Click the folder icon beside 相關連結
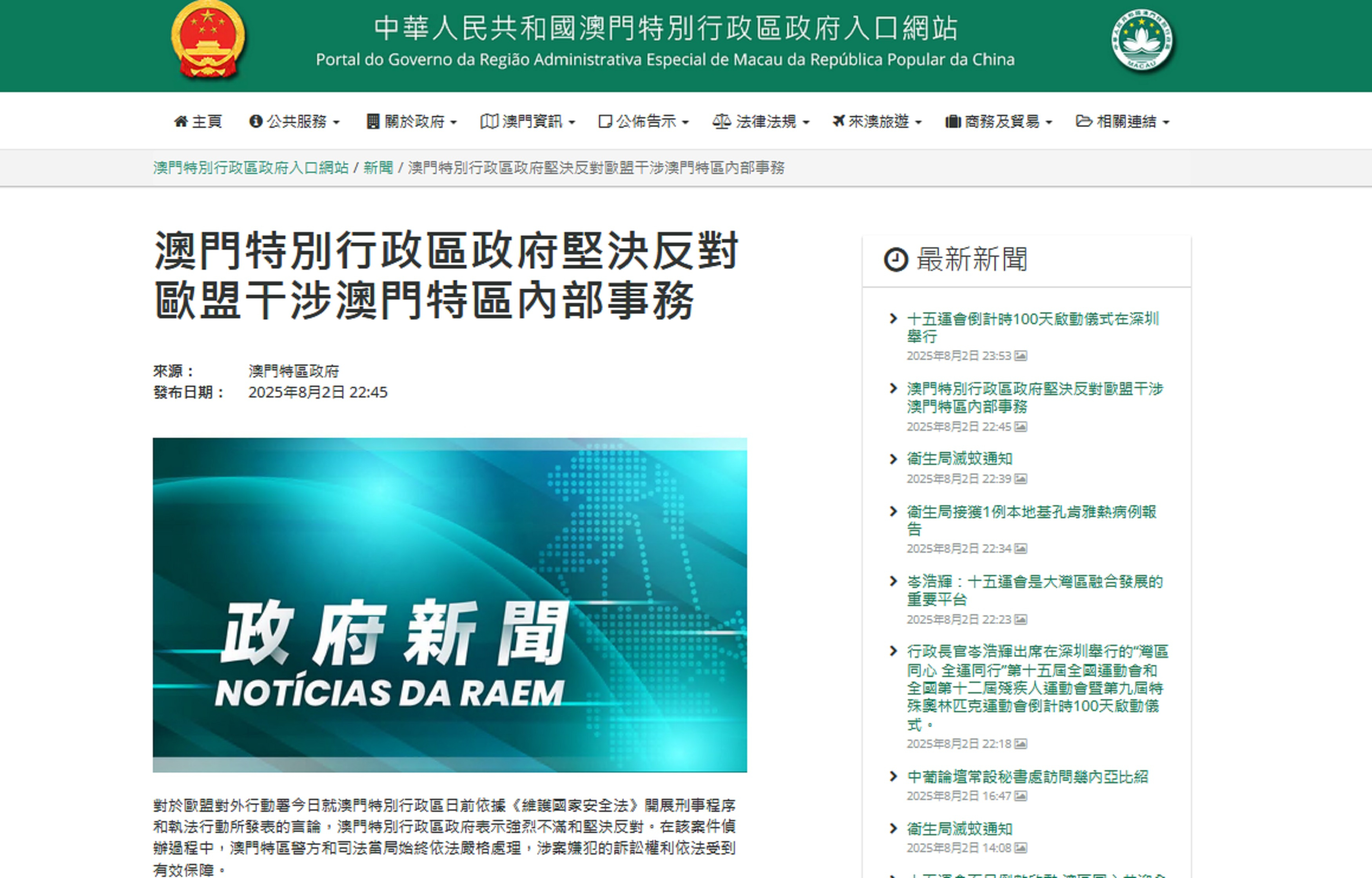Image resolution: width=1372 pixels, height=878 pixels. click(1083, 122)
